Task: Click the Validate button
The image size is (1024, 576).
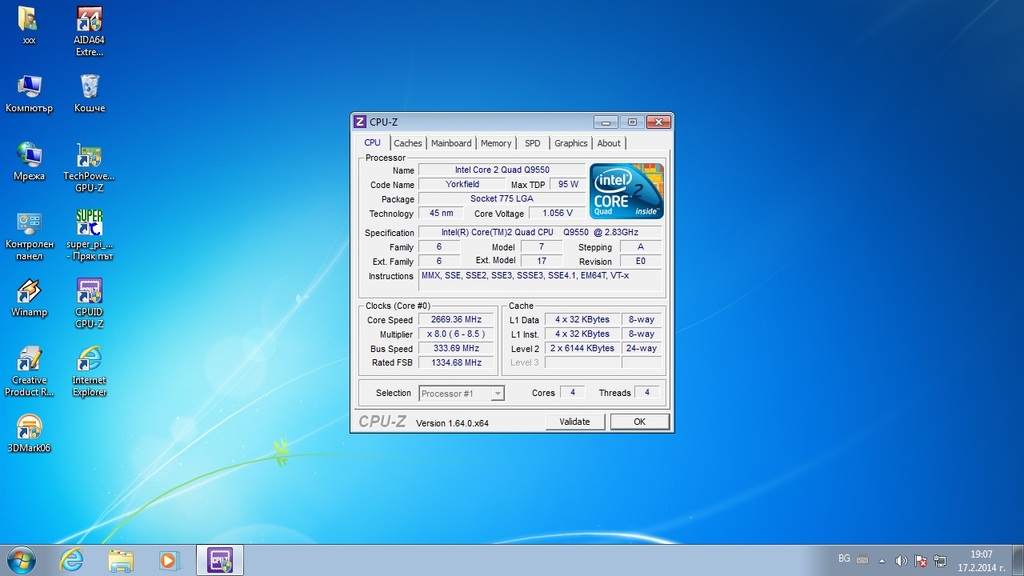Action: [x=575, y=422]
